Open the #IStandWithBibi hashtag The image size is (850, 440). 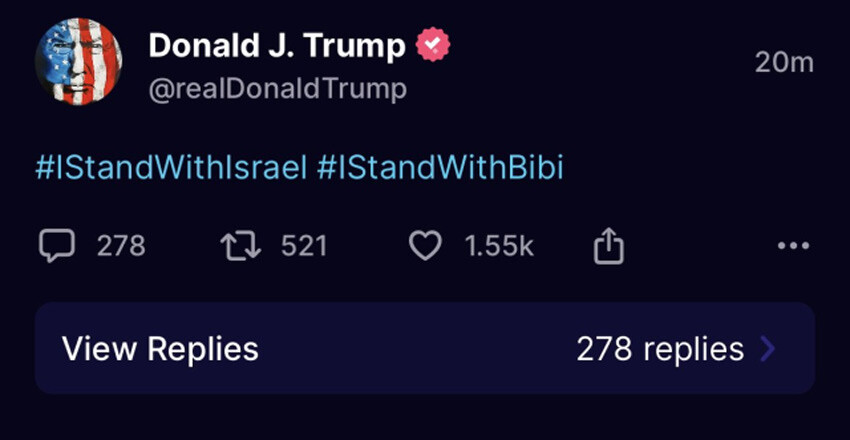[440, 168]
